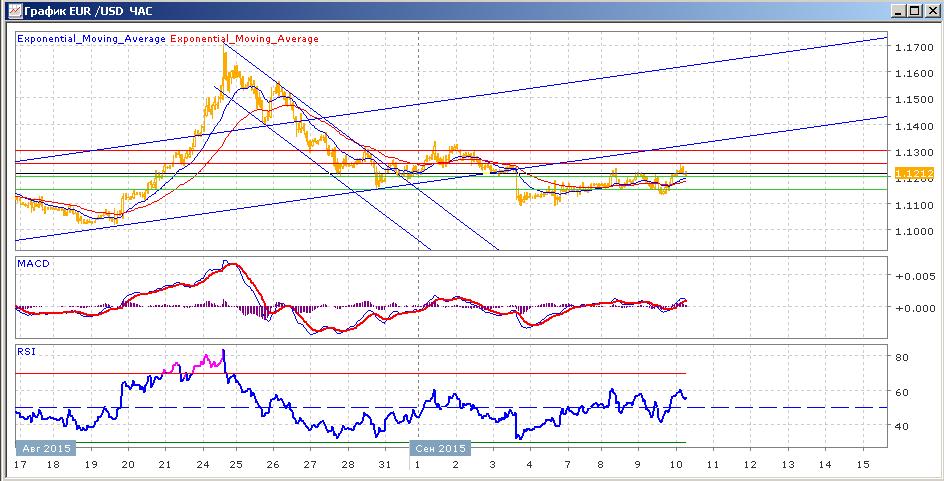Click price axis label 1.1400
The image size is (944, 481).
tap(914, 126)
